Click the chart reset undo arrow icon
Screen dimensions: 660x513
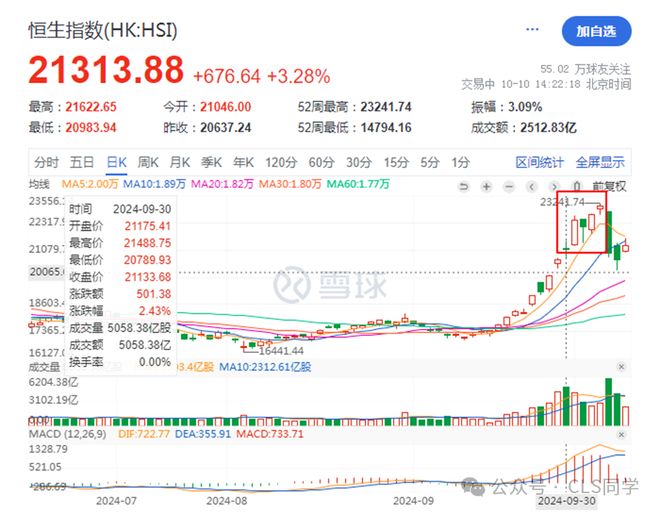[463, 186]
